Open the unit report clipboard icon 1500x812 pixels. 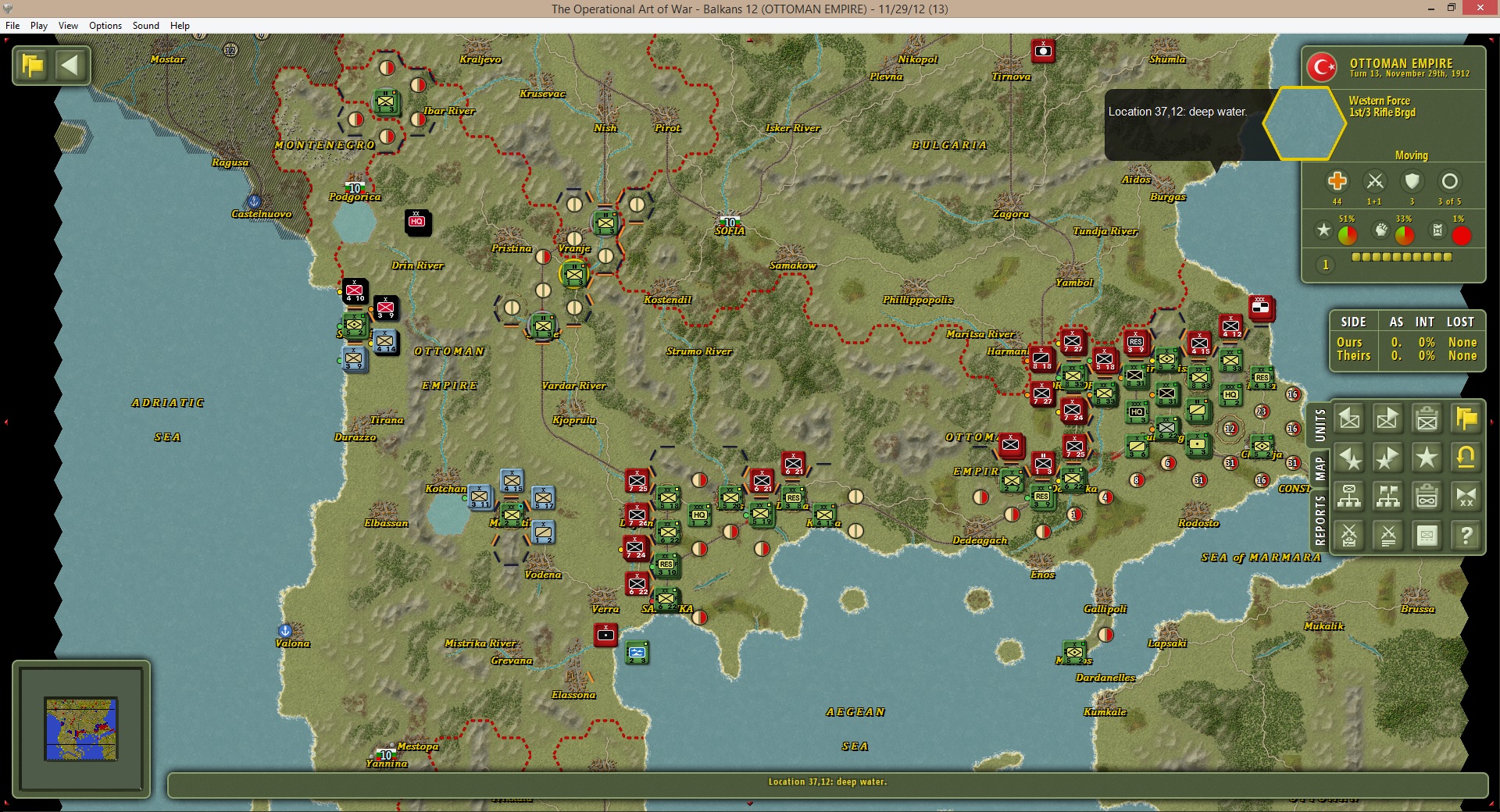(x=1427, y=419)
